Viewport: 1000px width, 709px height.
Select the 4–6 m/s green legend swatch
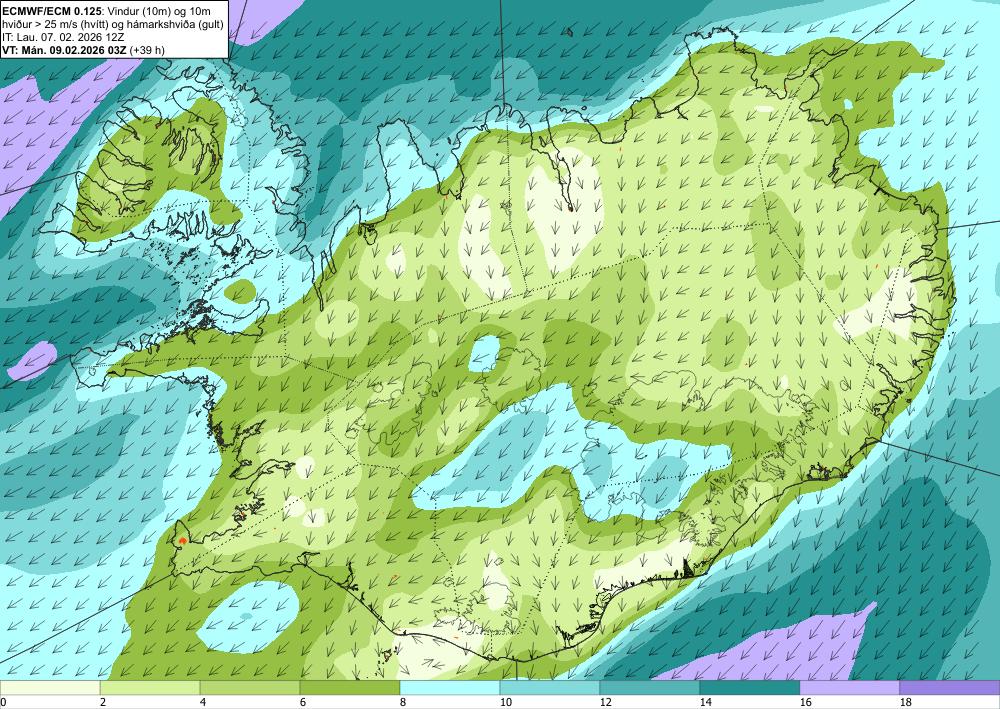coord(250,687)
